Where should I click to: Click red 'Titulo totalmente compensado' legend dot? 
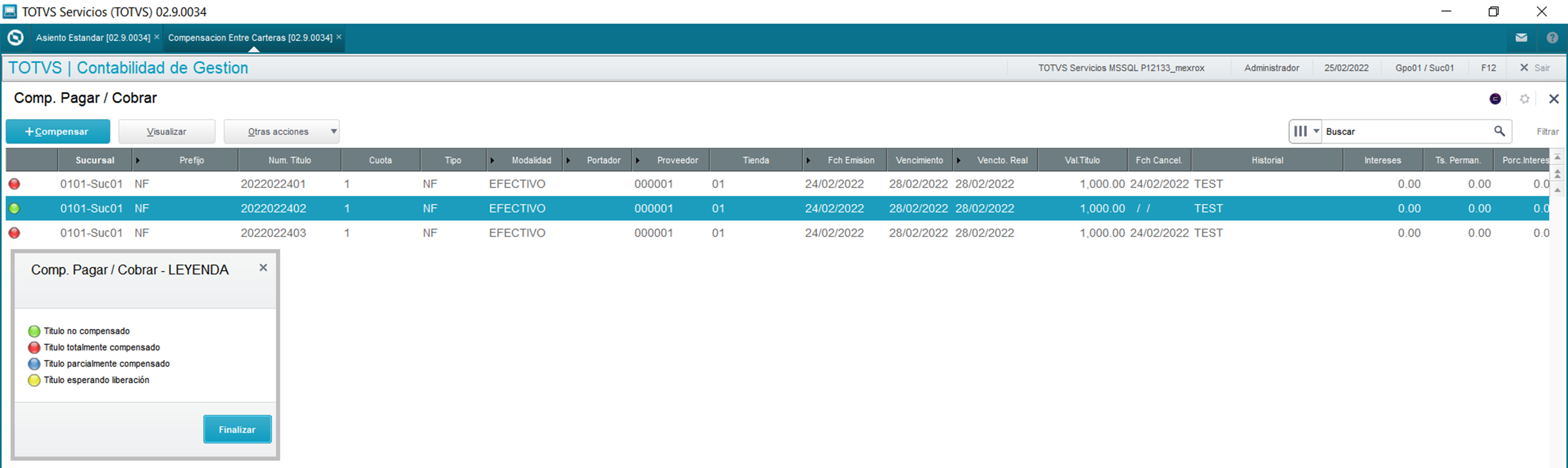point(34,348)
